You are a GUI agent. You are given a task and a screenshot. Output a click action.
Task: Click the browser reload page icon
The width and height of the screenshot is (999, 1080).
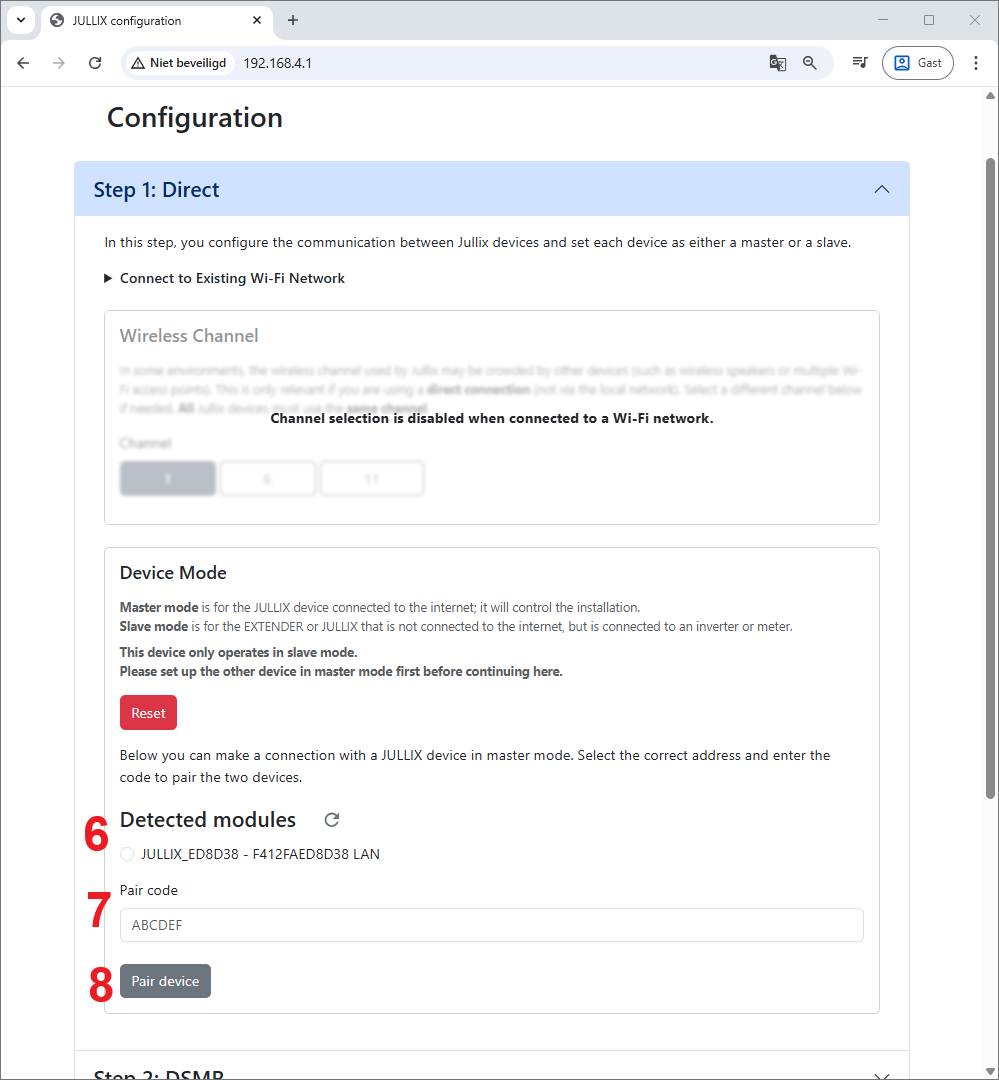(x=95, y=63)
